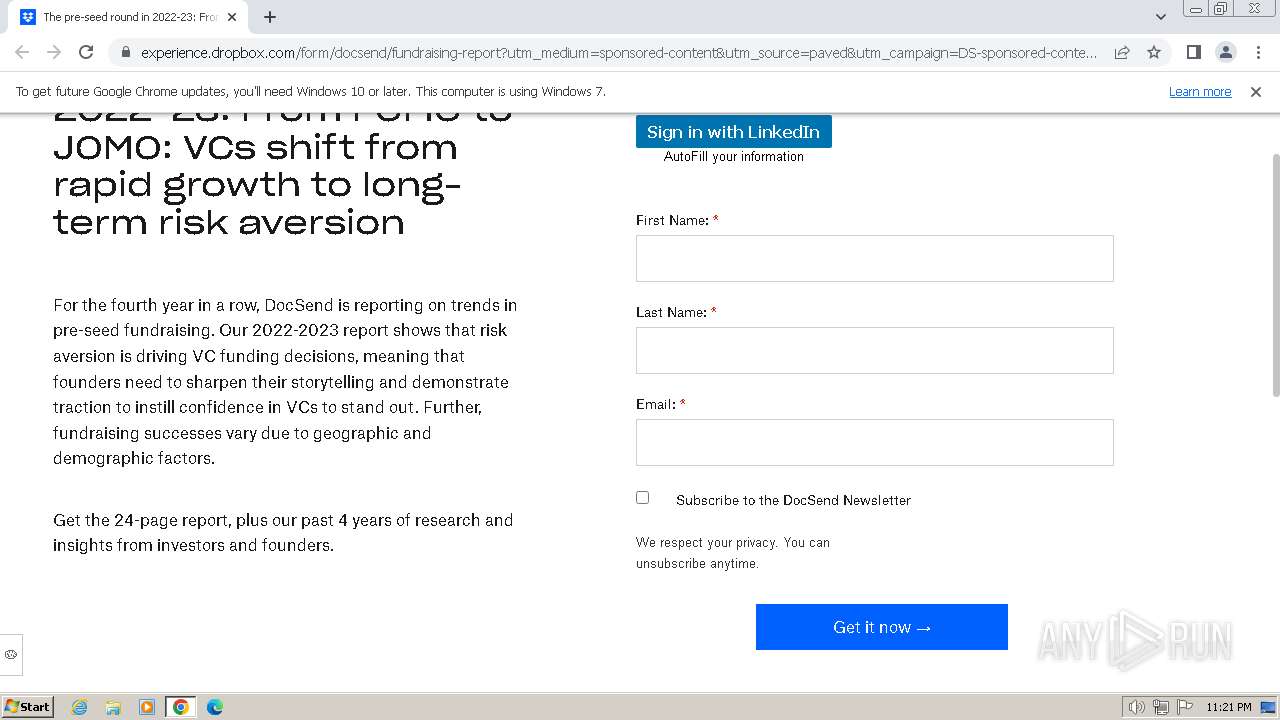Screen dimensions: 1280x720
Task: Open the network tray icon
Action: (1161, 707)
